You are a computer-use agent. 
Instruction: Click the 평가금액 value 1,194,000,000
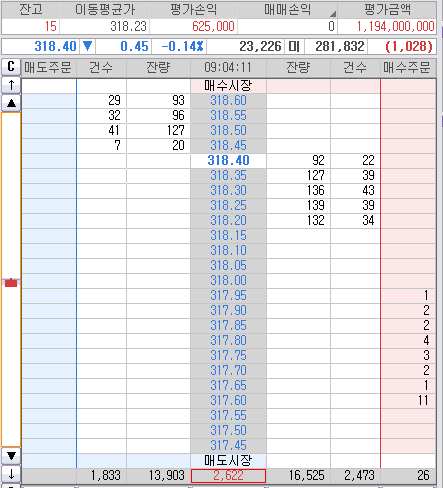coord(387,26)
